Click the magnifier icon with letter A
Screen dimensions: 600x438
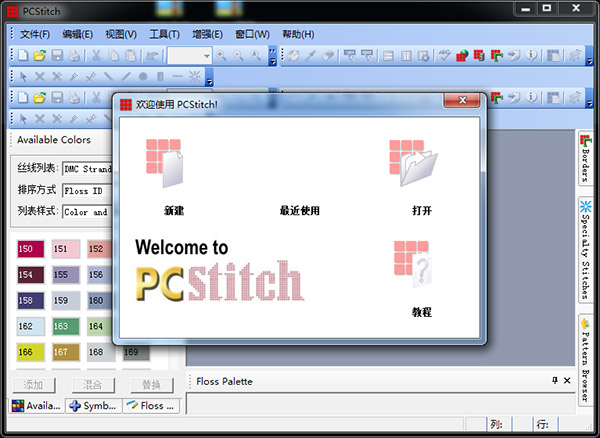[256, 56]
